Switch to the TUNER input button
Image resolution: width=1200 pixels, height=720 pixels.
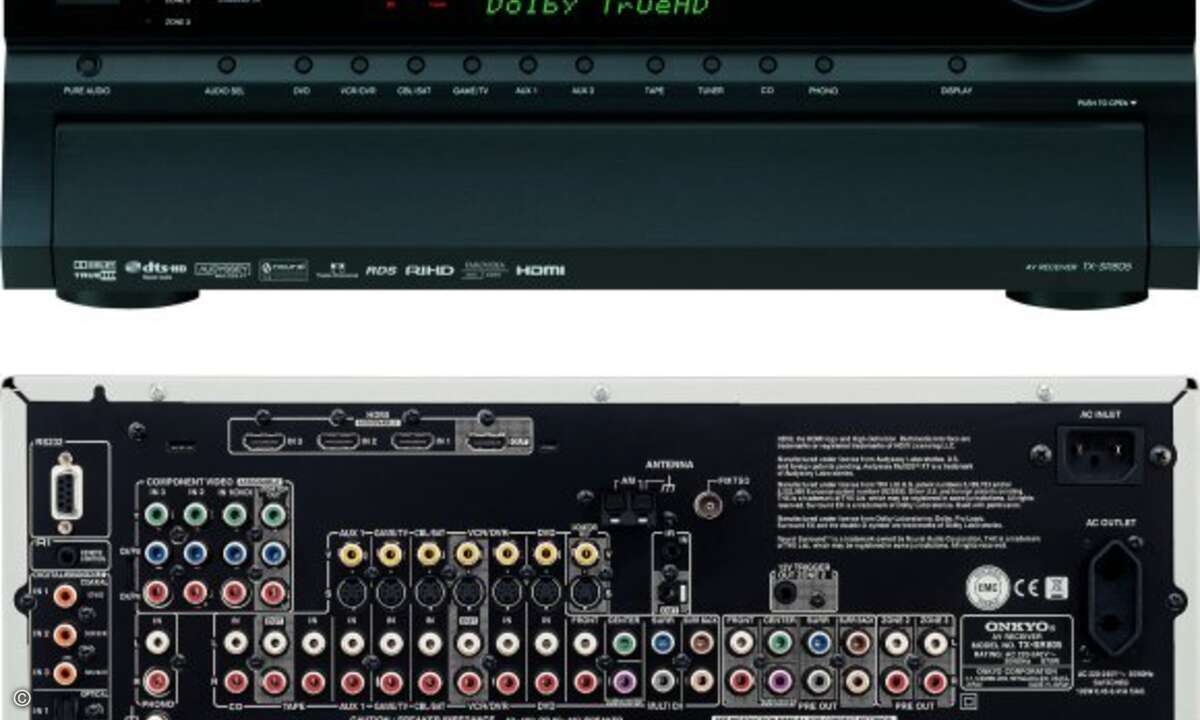(x=711, y=65)
